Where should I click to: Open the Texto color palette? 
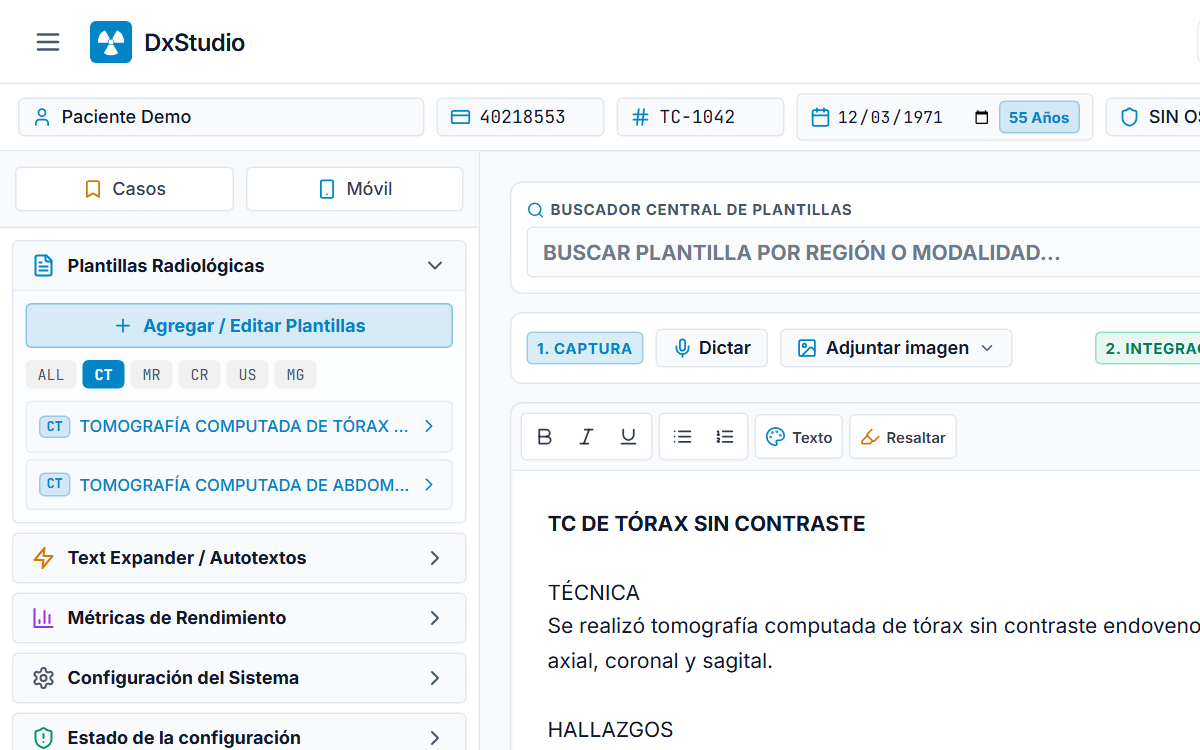click(799, 437)
